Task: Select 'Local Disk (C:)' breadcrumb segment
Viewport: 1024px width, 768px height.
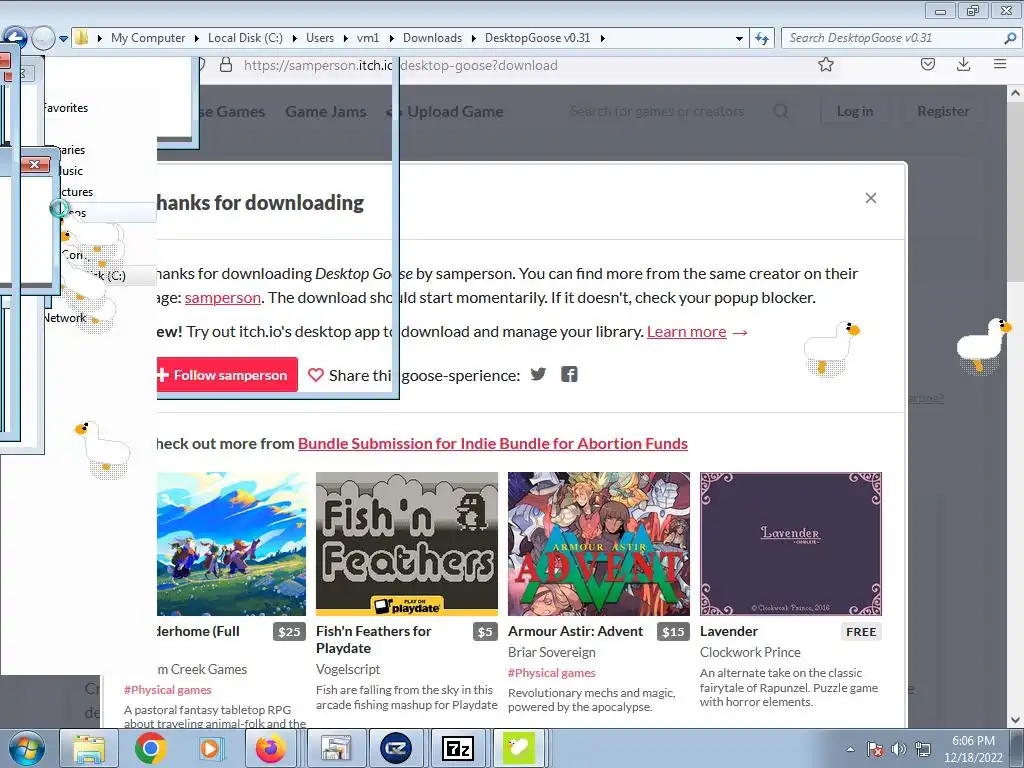Action: click(245, 38)
